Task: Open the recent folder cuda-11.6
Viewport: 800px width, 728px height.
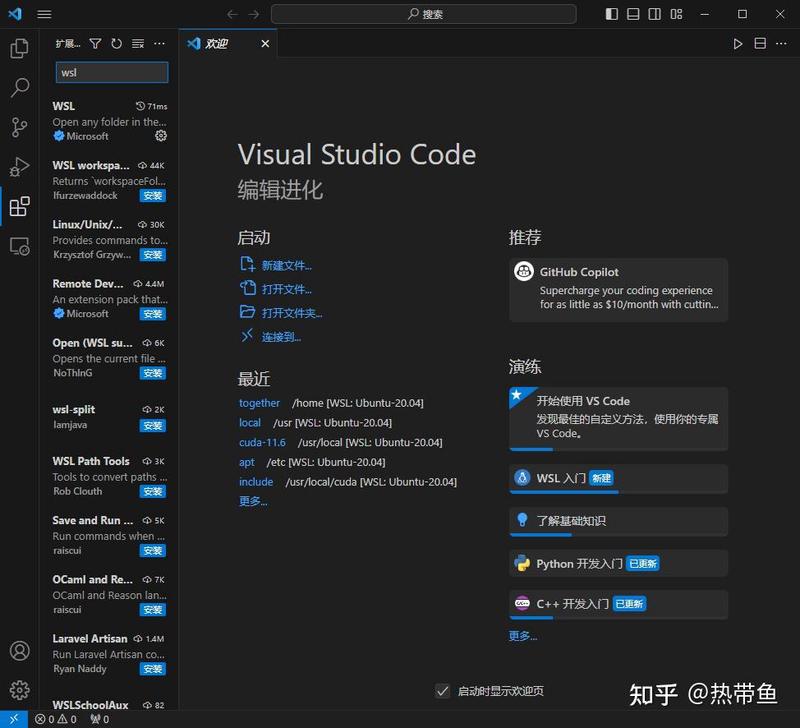Action: point(262,442)
